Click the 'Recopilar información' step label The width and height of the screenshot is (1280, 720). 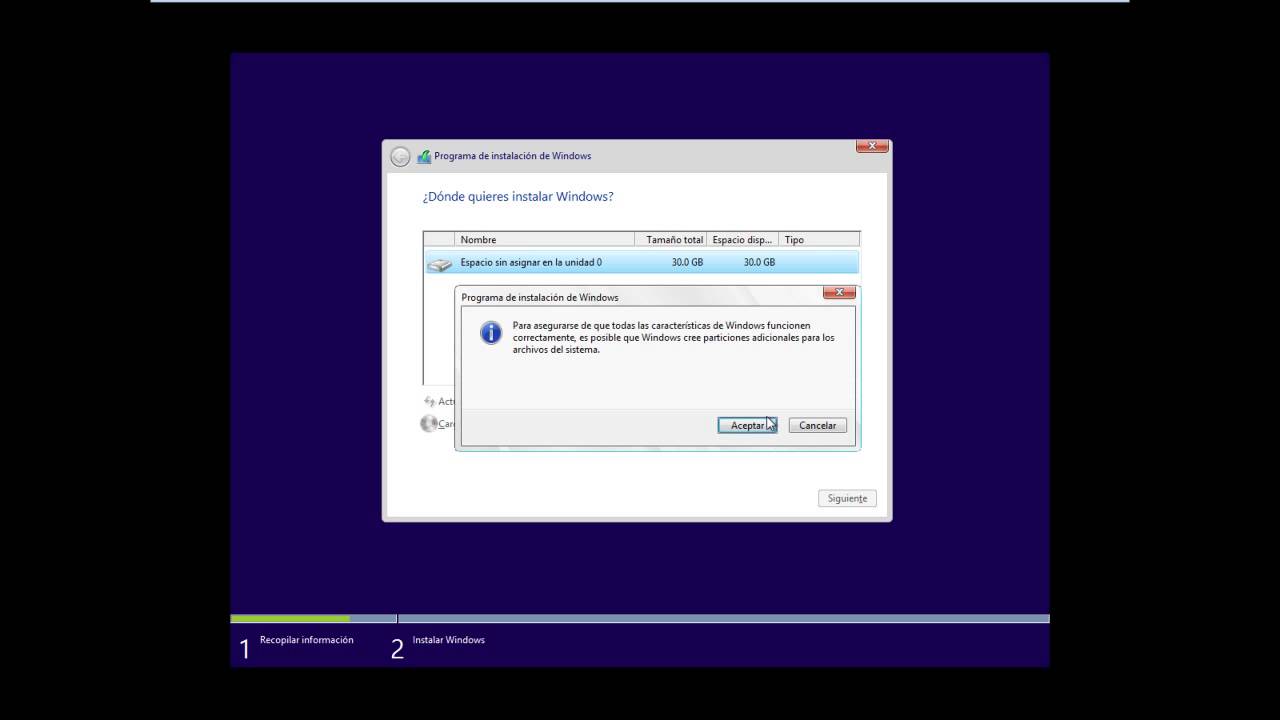(x=306, y=640)
